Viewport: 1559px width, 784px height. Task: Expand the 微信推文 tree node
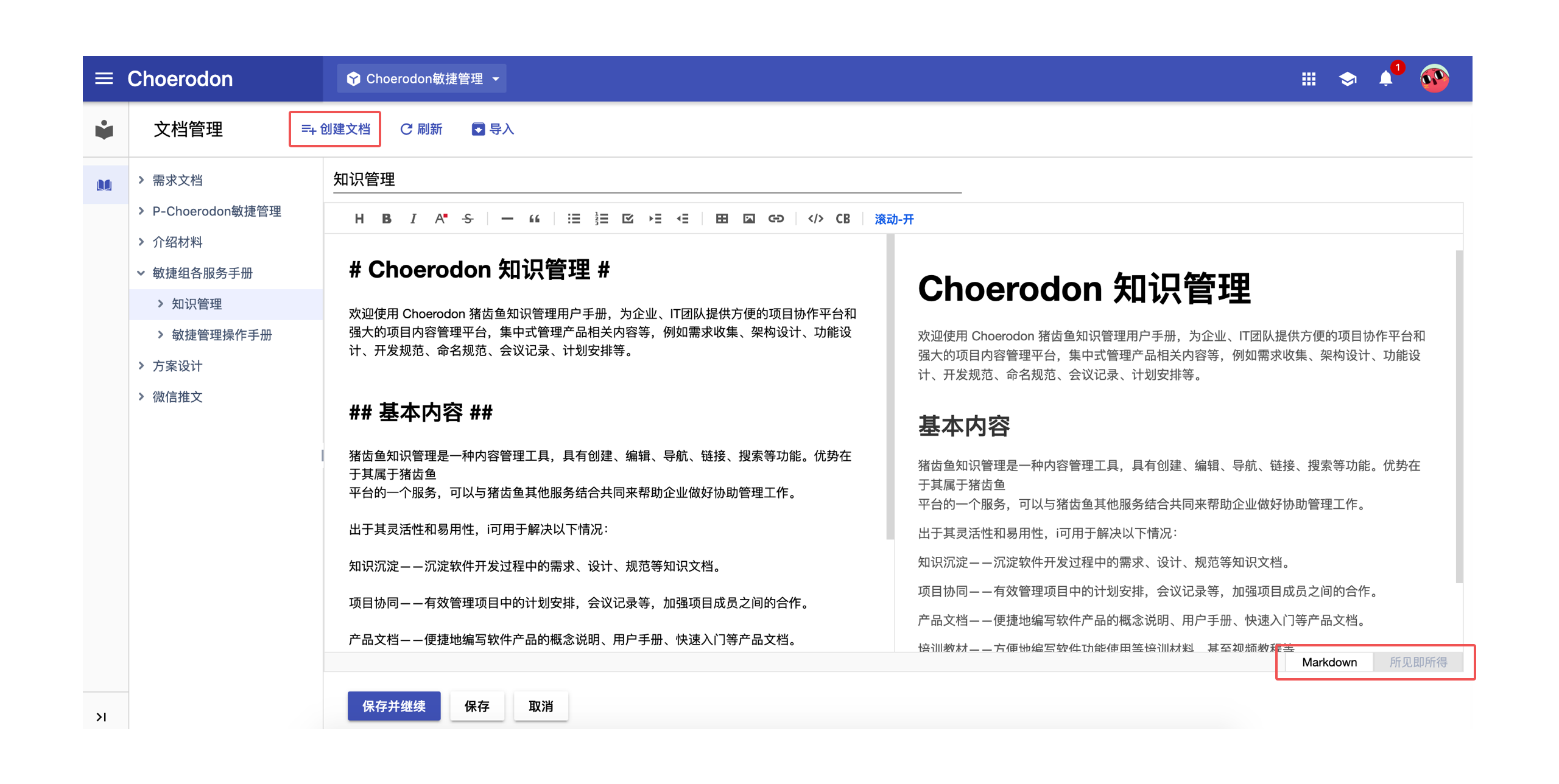point(141,396)
